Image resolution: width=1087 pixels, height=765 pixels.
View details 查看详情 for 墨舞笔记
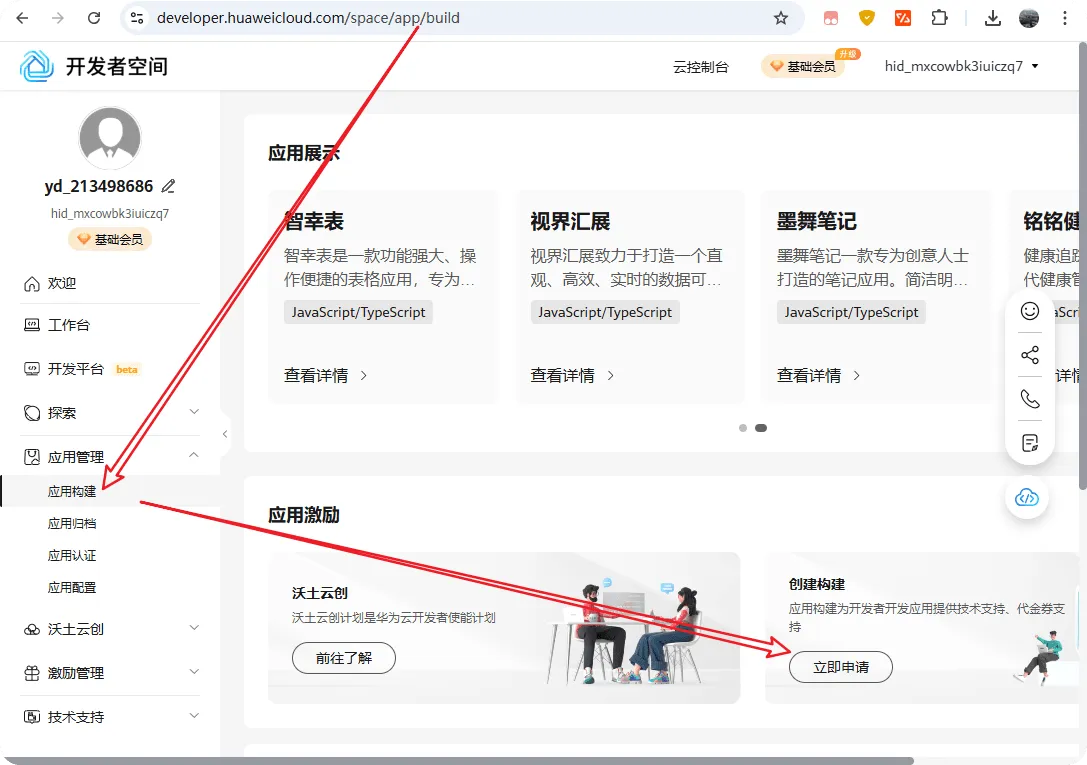[818, 376]
